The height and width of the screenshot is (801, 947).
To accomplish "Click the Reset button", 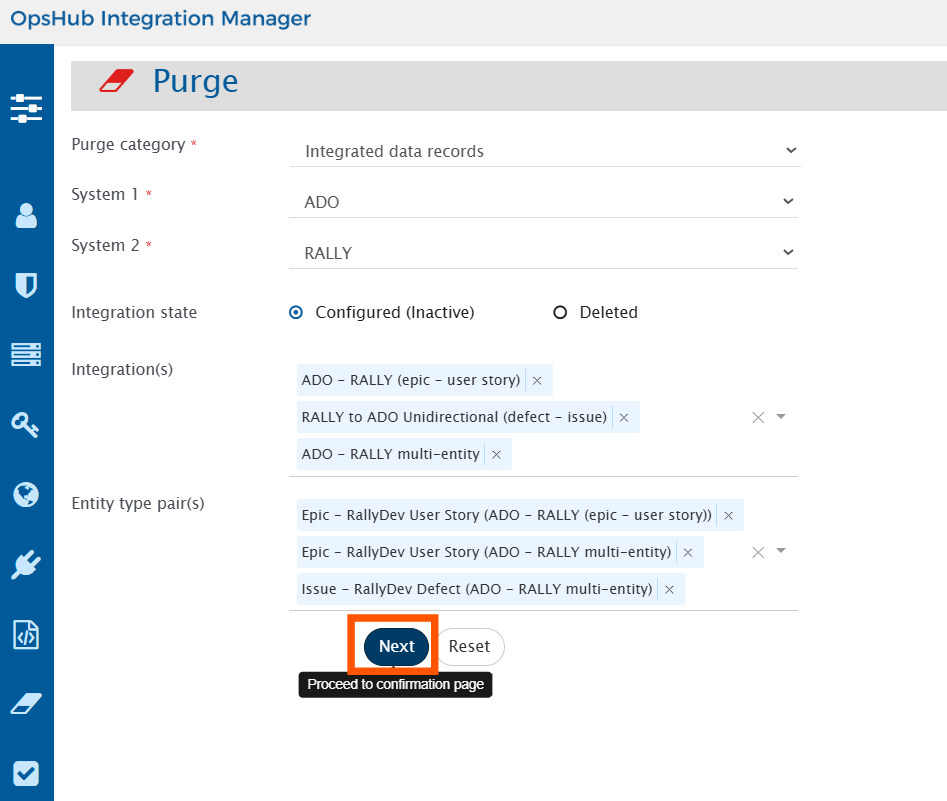I will click(469, 647).
